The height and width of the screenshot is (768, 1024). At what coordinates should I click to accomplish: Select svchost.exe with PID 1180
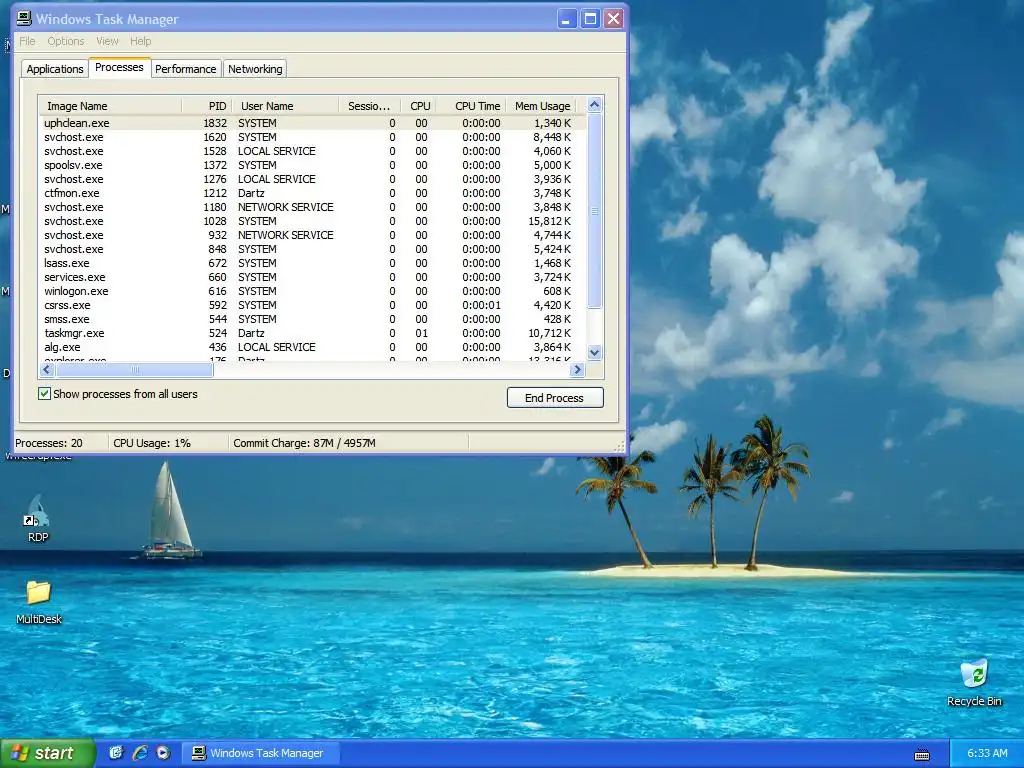tap(312, 207)
